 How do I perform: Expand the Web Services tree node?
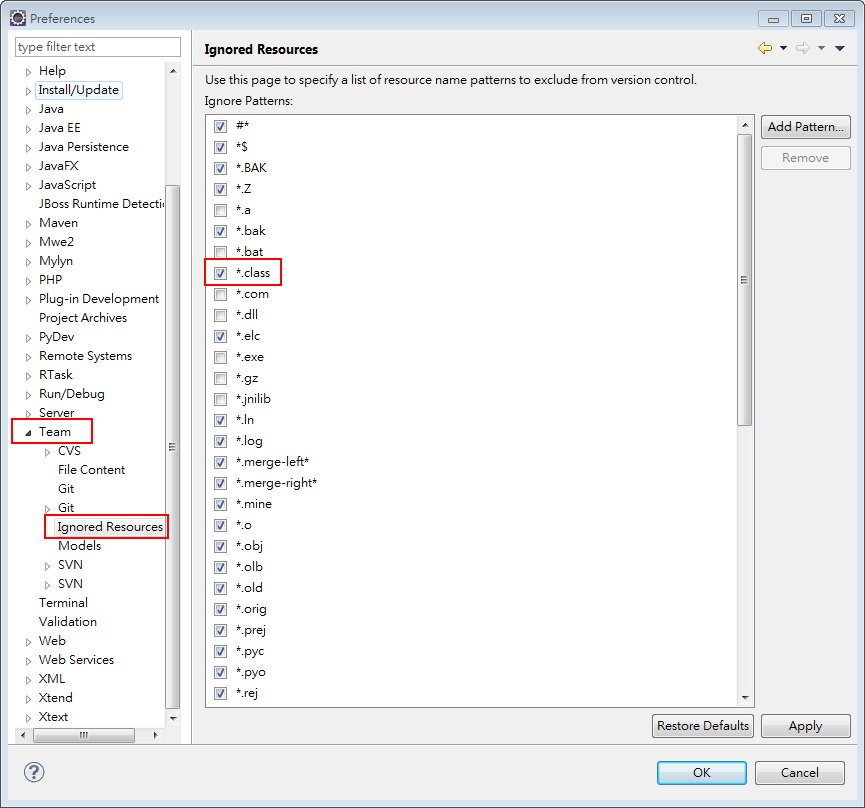tap(28, 661)
